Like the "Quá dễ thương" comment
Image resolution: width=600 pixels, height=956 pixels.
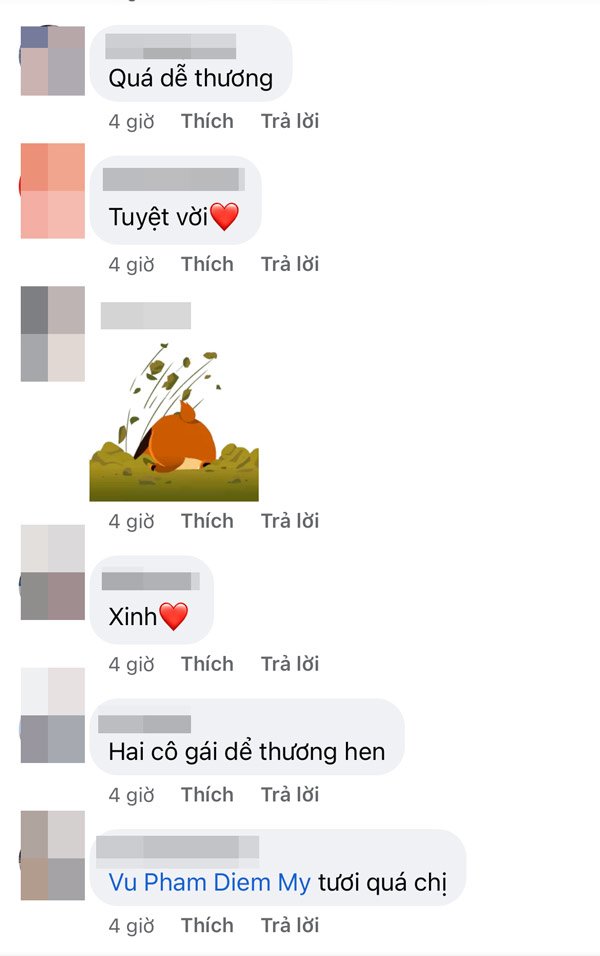tap(207, 121)
